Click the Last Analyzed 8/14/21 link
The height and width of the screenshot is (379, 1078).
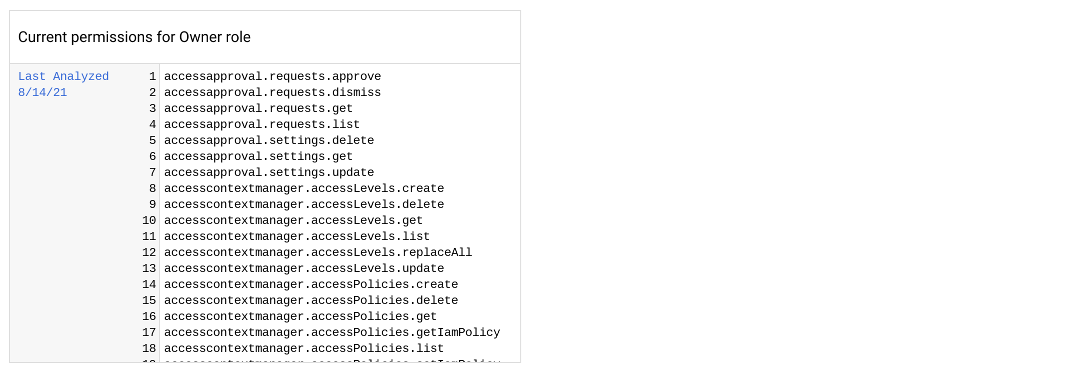click(x=63, y=85)
